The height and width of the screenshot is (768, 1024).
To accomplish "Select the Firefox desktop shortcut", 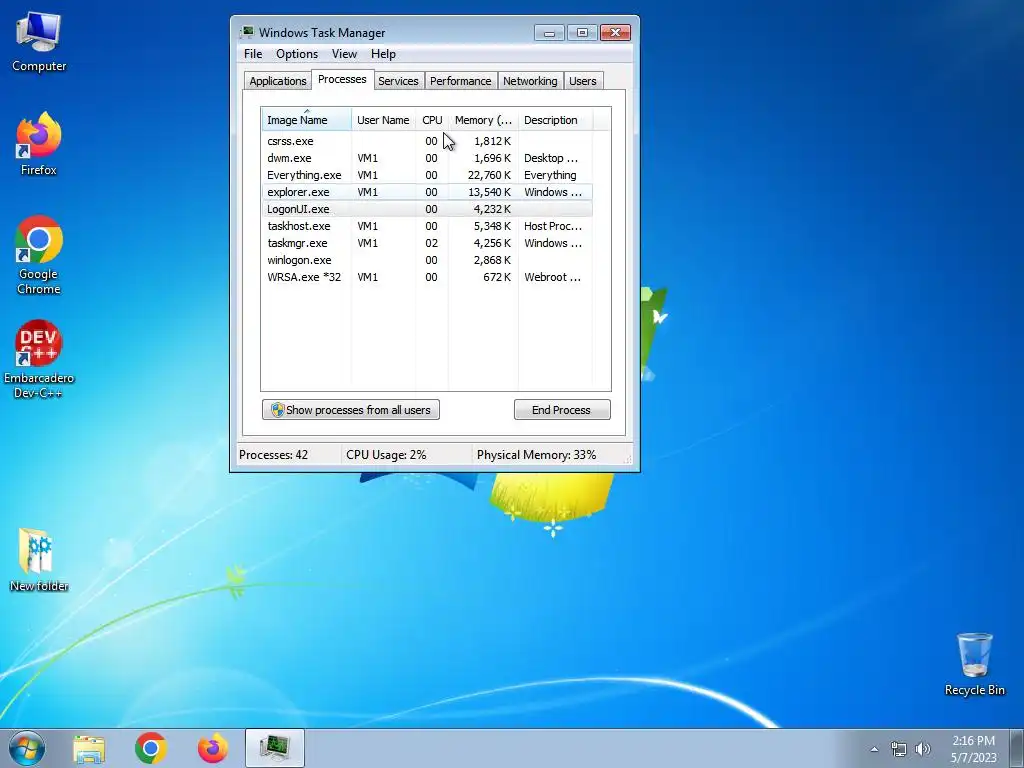I will coord(39,144).
